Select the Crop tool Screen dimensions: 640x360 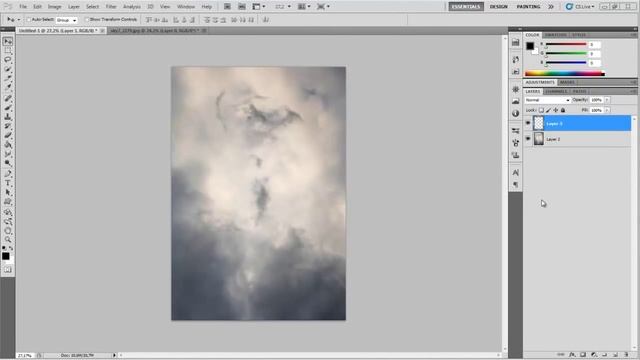pyautogui.click(x=8, y=78)
